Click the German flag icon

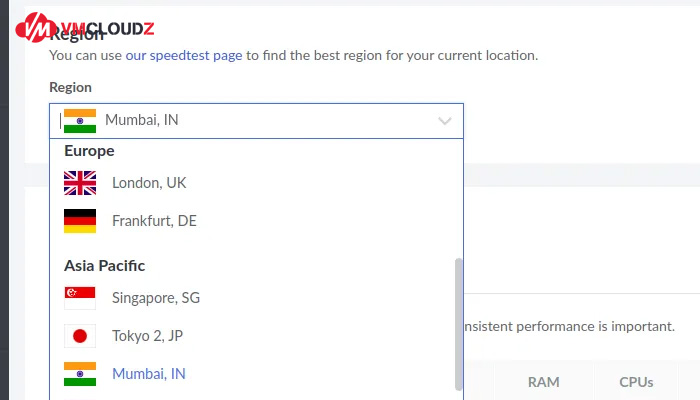(x=80, y=221)
